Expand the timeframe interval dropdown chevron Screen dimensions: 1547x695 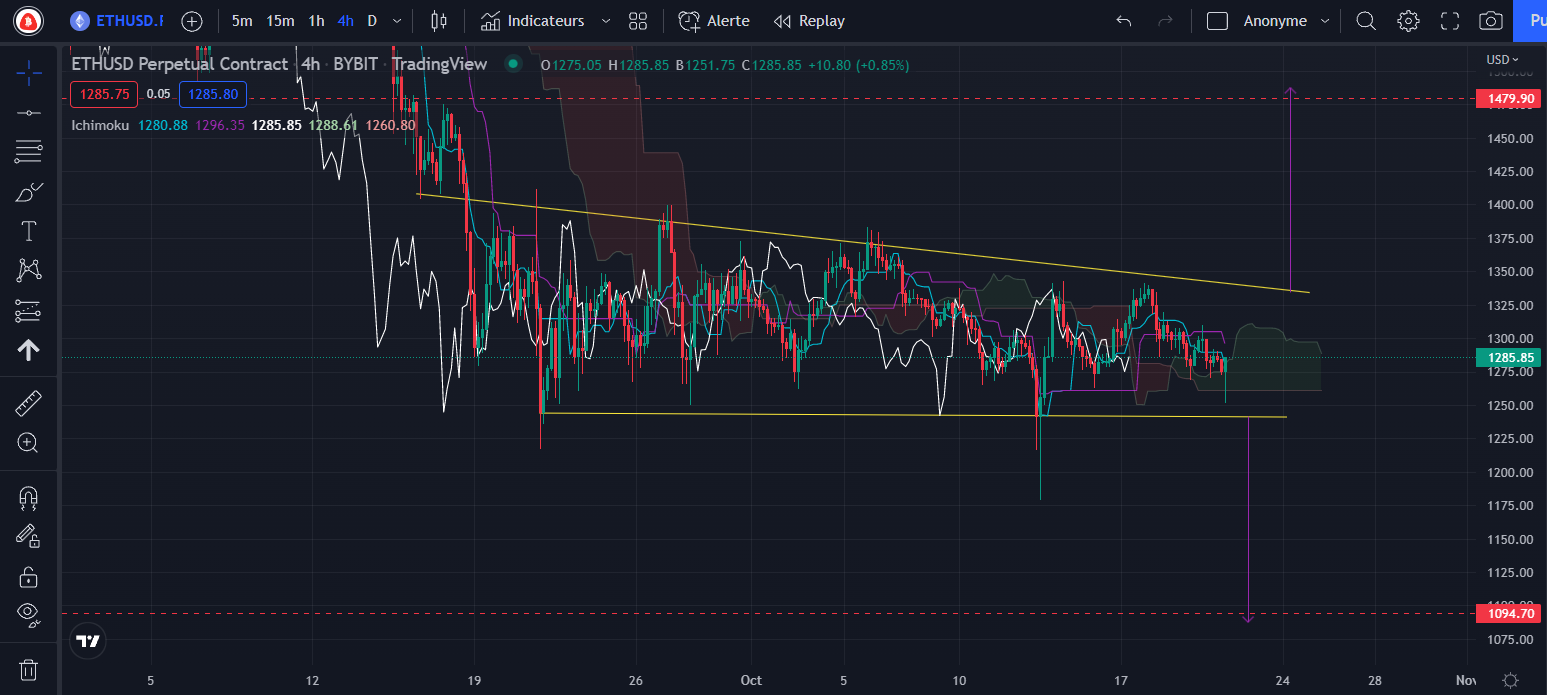398,21
